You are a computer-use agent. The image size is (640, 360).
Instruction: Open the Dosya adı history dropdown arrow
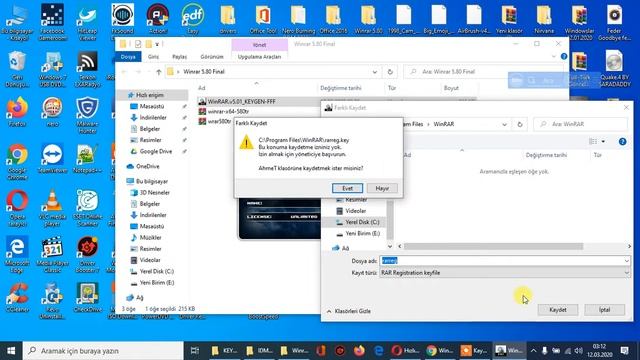[627, 260]
